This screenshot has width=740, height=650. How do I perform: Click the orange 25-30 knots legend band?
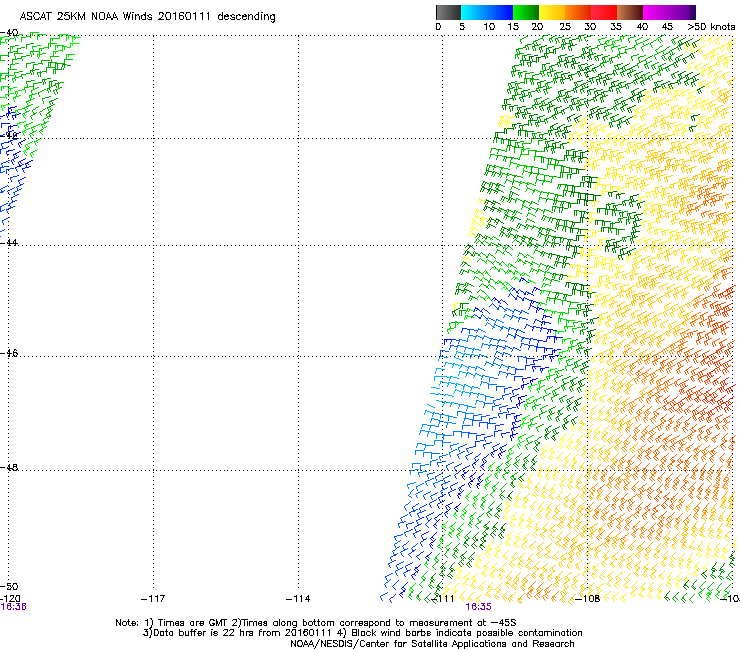(578, 12)
